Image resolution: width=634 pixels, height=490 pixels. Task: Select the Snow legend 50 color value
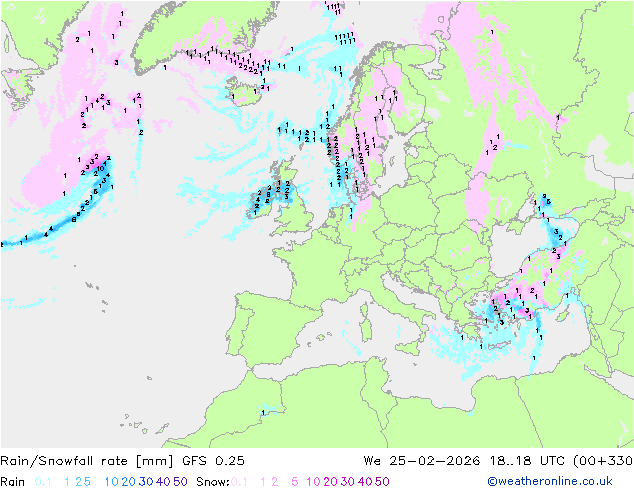click(382, 482)
